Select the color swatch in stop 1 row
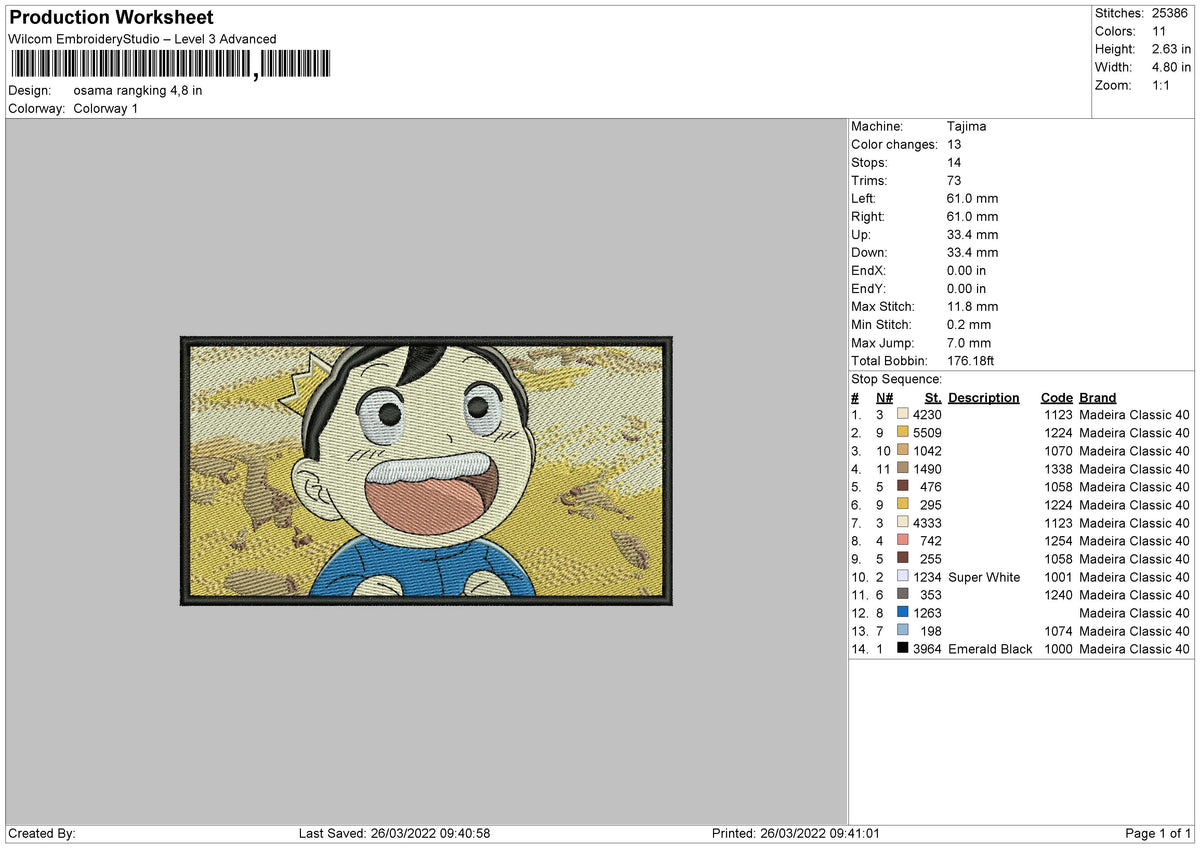The width and height of the screenshot is (1200, 848). [x=903, y=415]
